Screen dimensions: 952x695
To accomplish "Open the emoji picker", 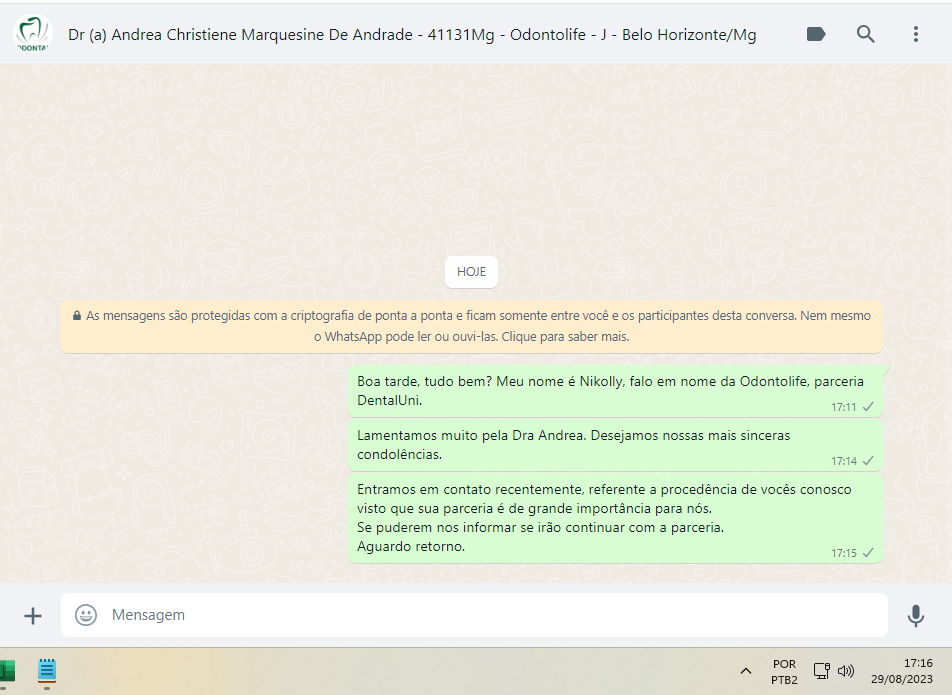I will [x=86, y=615].
